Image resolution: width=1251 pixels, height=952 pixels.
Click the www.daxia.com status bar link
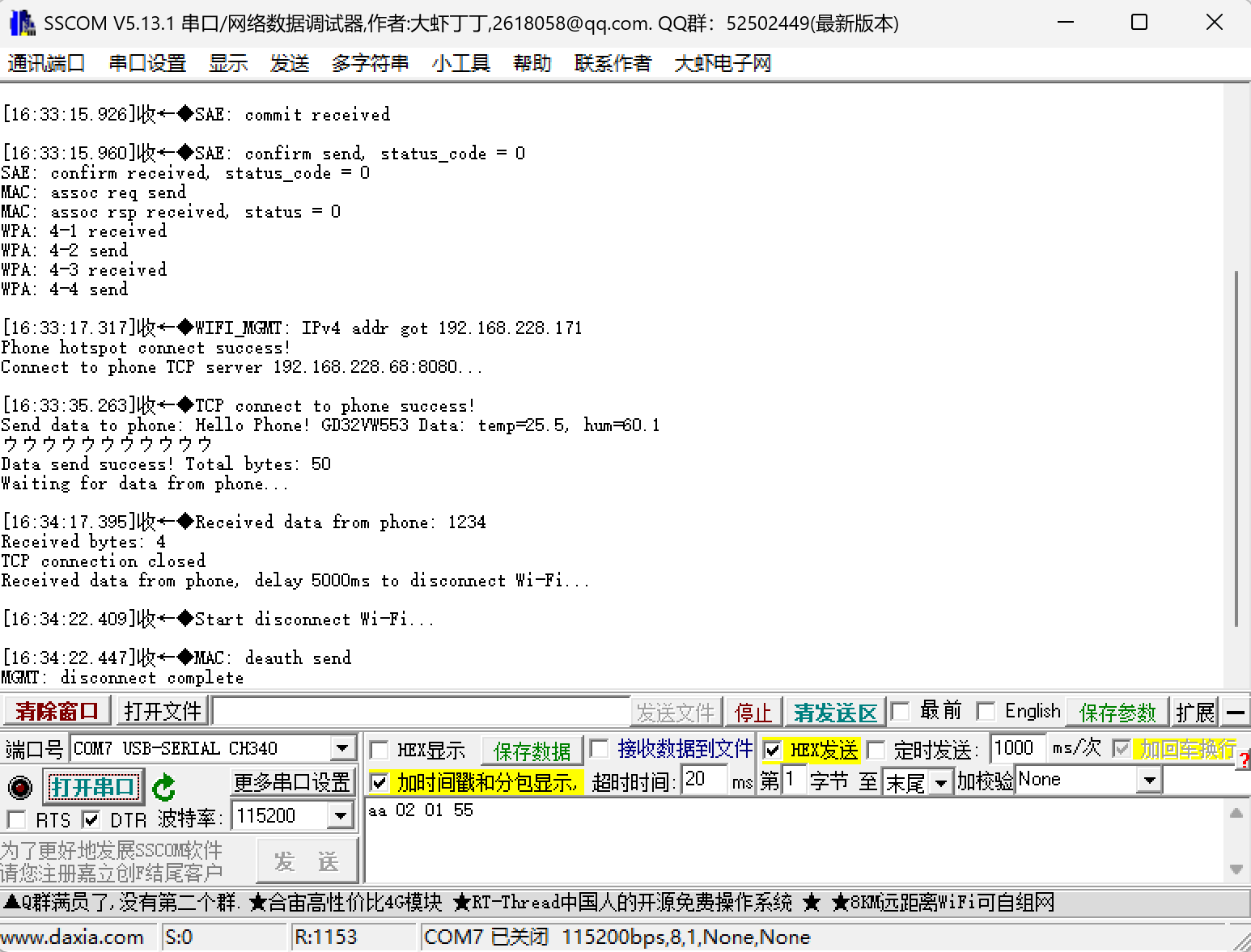click(x=72, y=937)
